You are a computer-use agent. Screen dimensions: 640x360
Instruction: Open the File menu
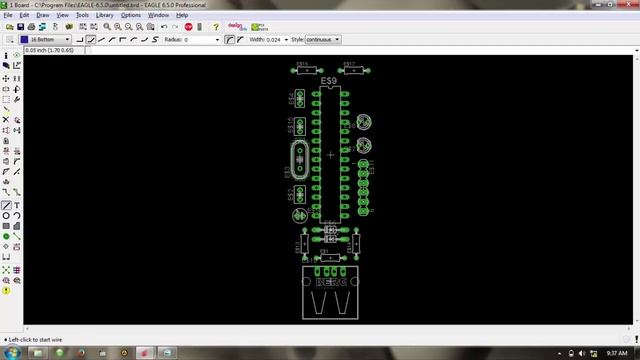point(8,15)
